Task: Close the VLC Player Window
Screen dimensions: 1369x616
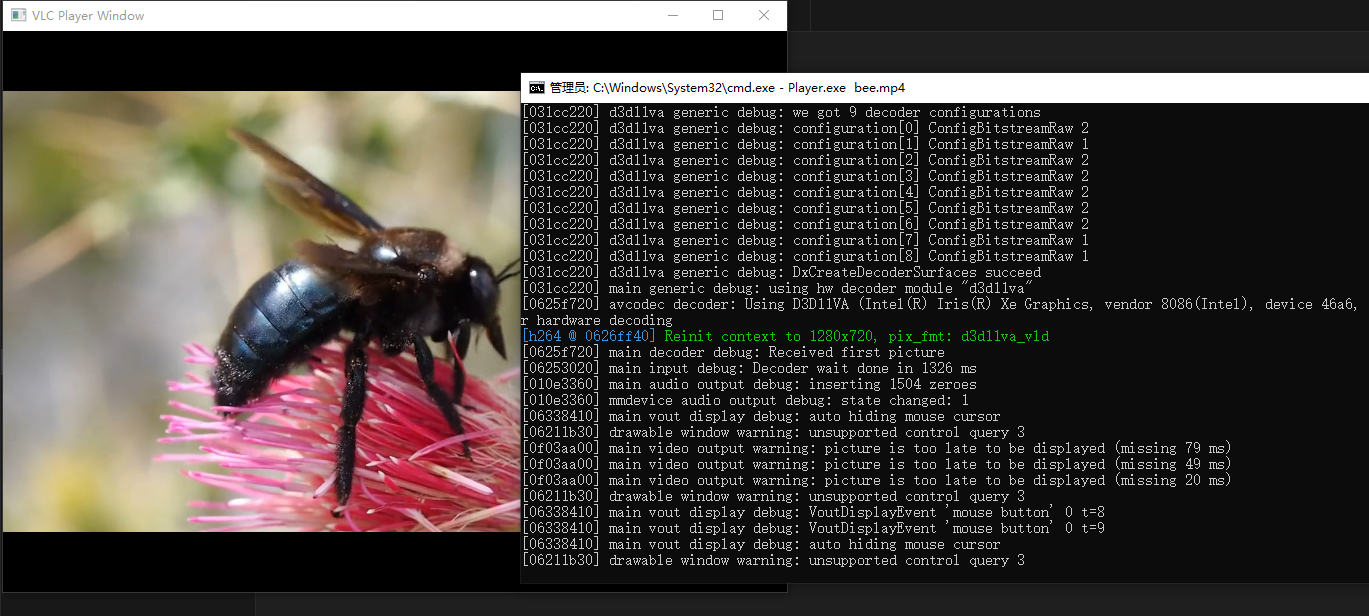Action: tap(764, 16)
